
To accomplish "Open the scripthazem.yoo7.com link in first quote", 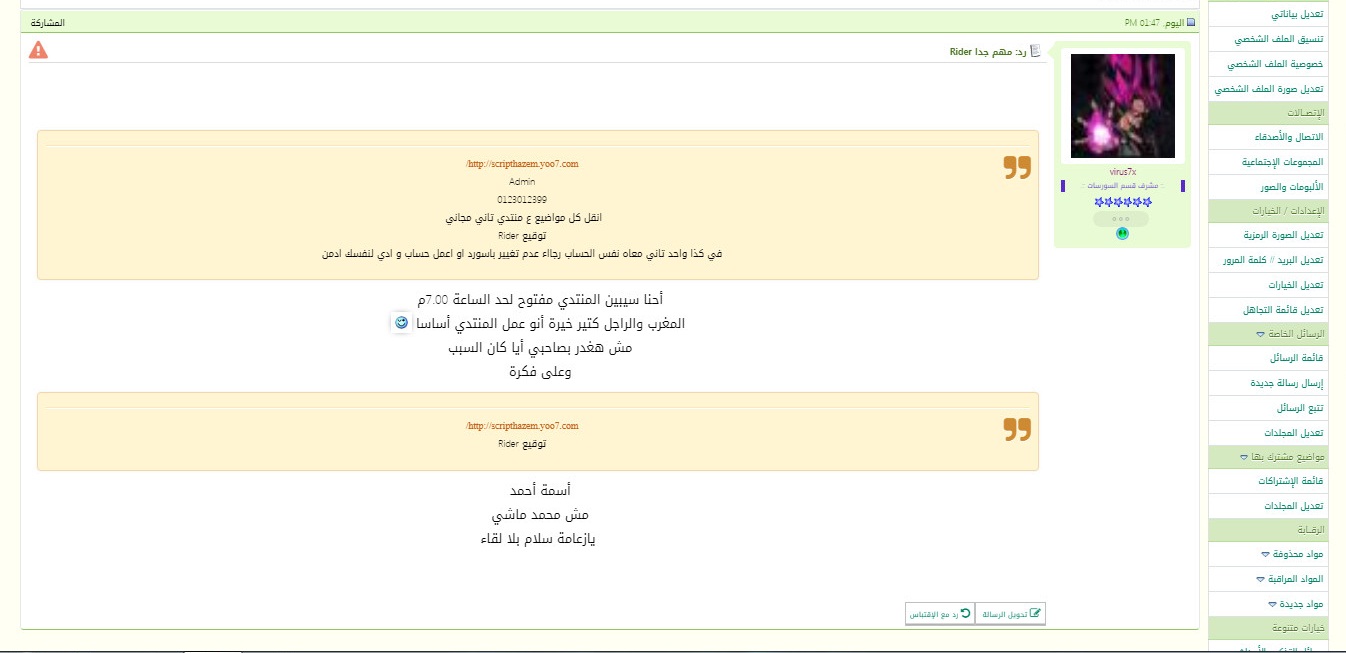I will point(522,164).
